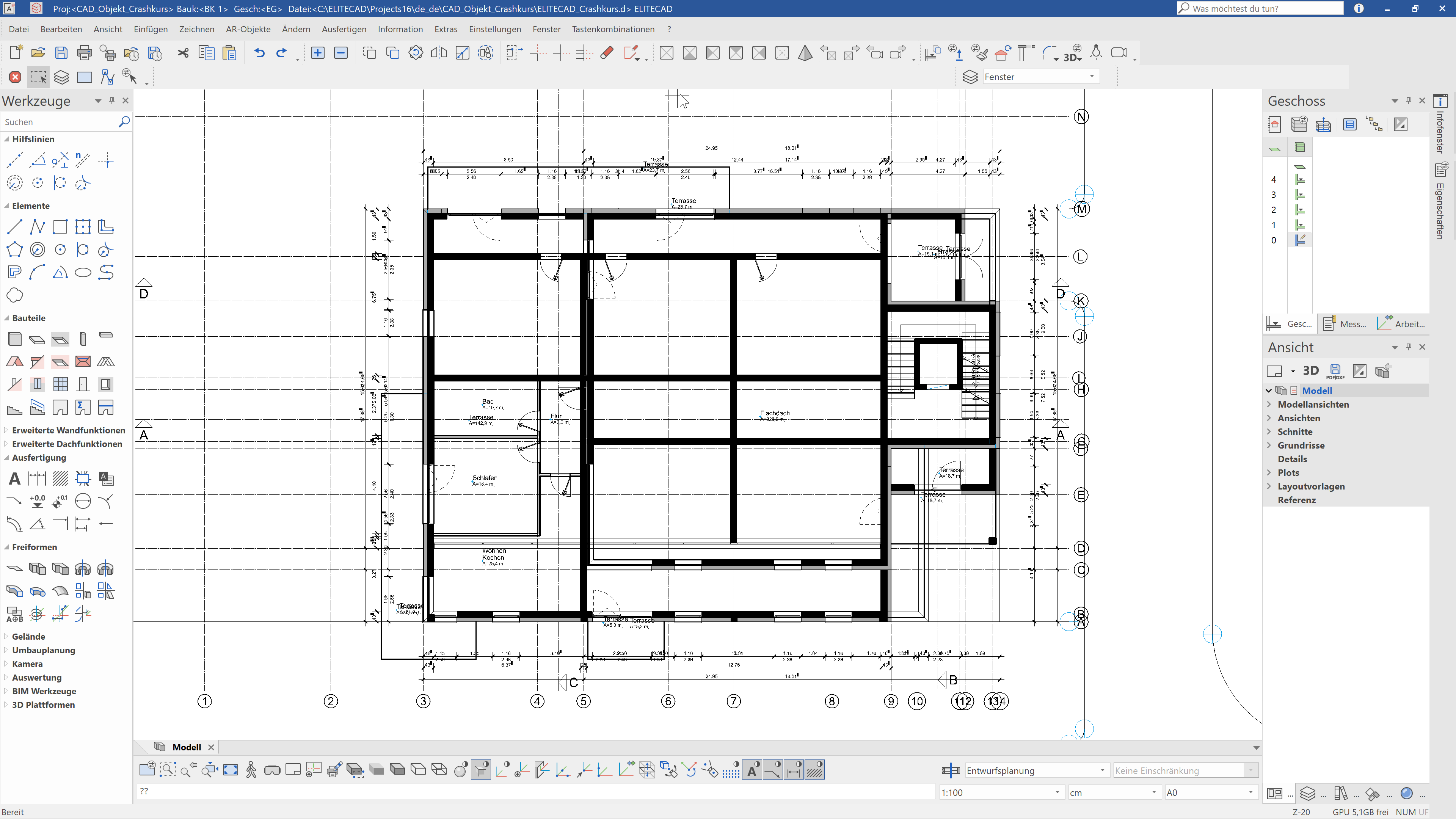Viewport: 1456px width, 819px height.
Task: Click the fit-to-screen zoom icon
Action: pyautogui.click(x=231, y=770)
